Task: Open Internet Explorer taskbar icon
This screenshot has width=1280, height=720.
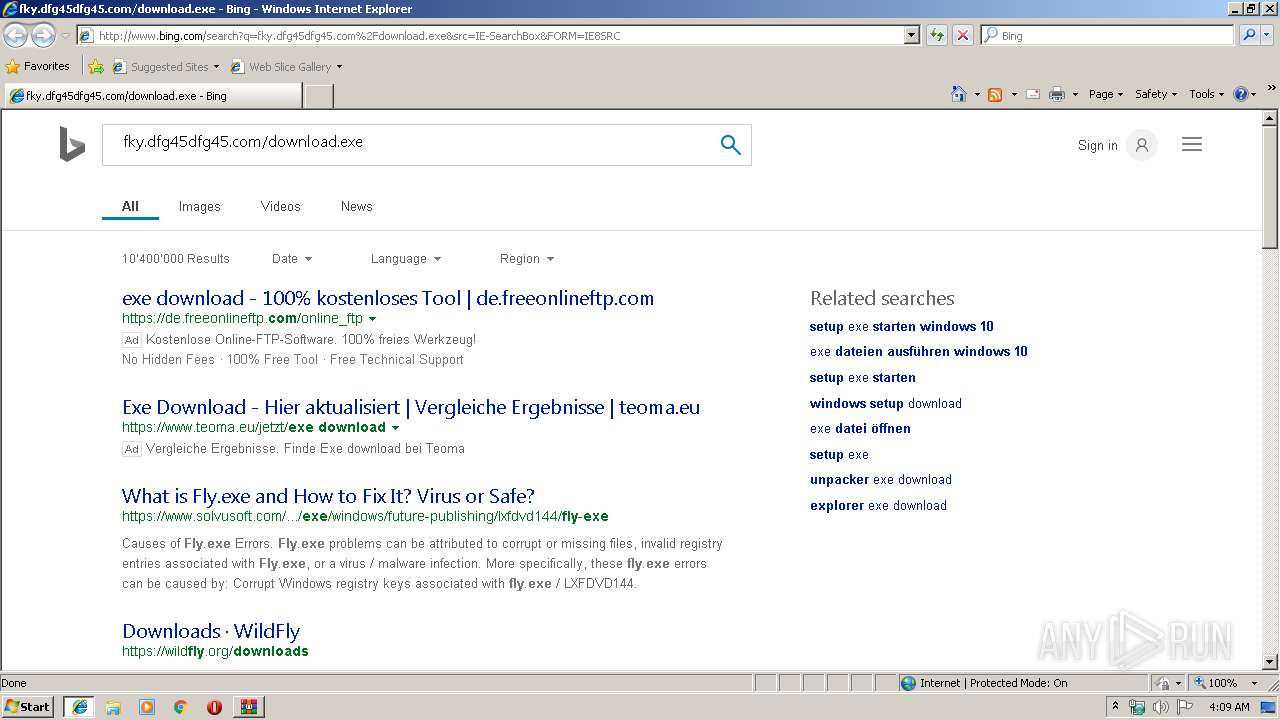Action: click(79, 707)
